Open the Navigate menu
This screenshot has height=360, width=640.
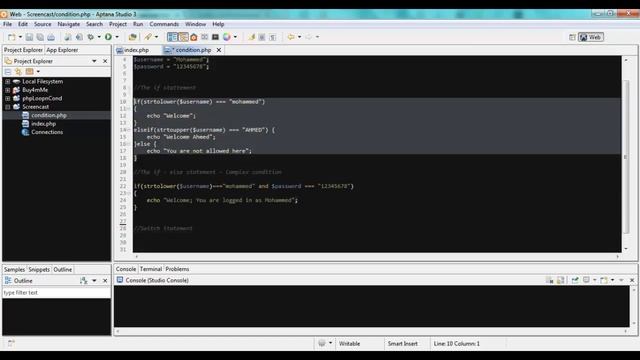pos(69,24)
